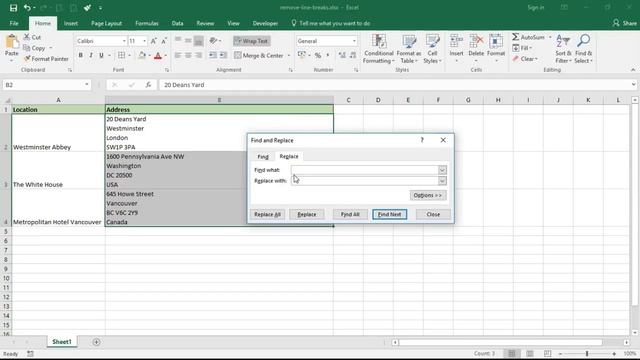
Task: Copy the selected cells
Action: (34, 48)
